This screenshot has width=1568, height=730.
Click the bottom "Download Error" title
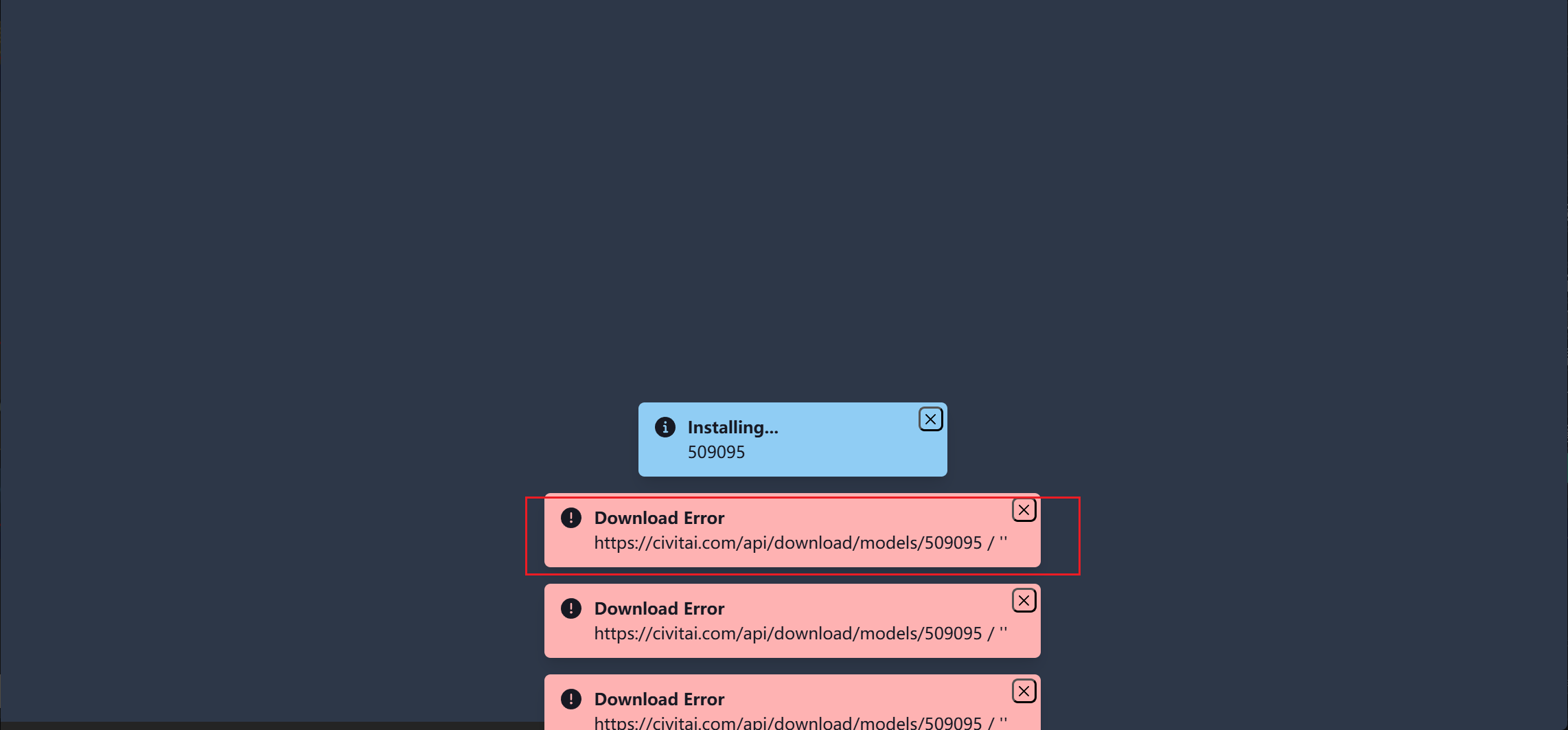(659, 699)
